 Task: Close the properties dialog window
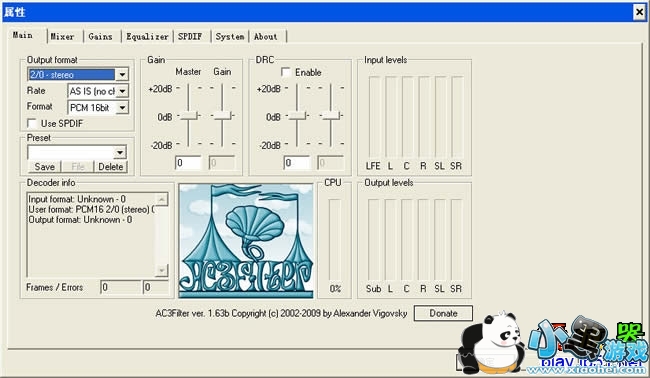click(640, 12)
